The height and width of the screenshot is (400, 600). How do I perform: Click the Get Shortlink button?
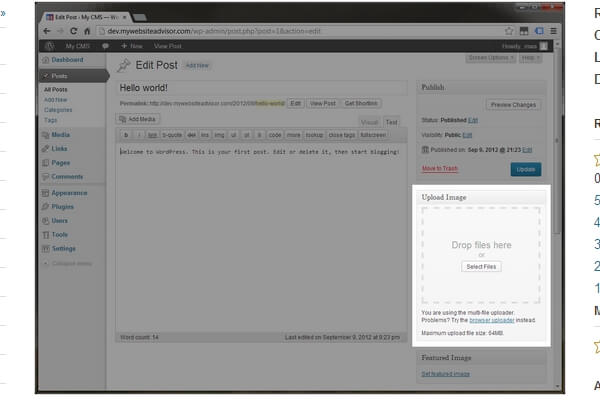click(361, 103)
